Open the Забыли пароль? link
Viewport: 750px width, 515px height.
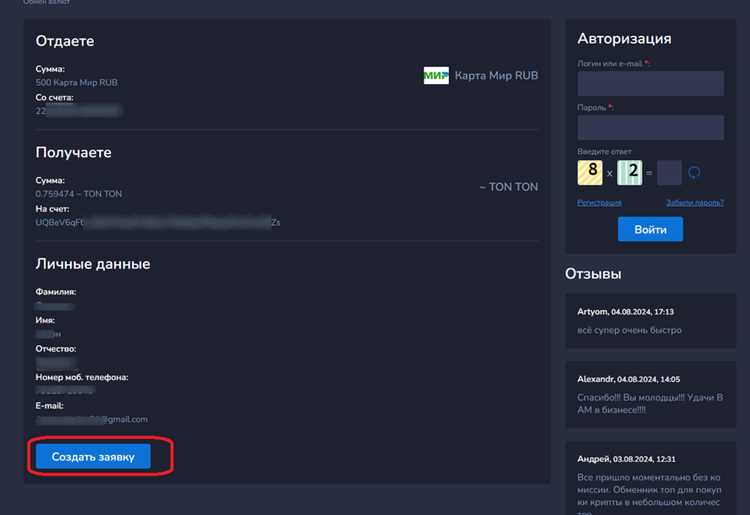(695, 203)
